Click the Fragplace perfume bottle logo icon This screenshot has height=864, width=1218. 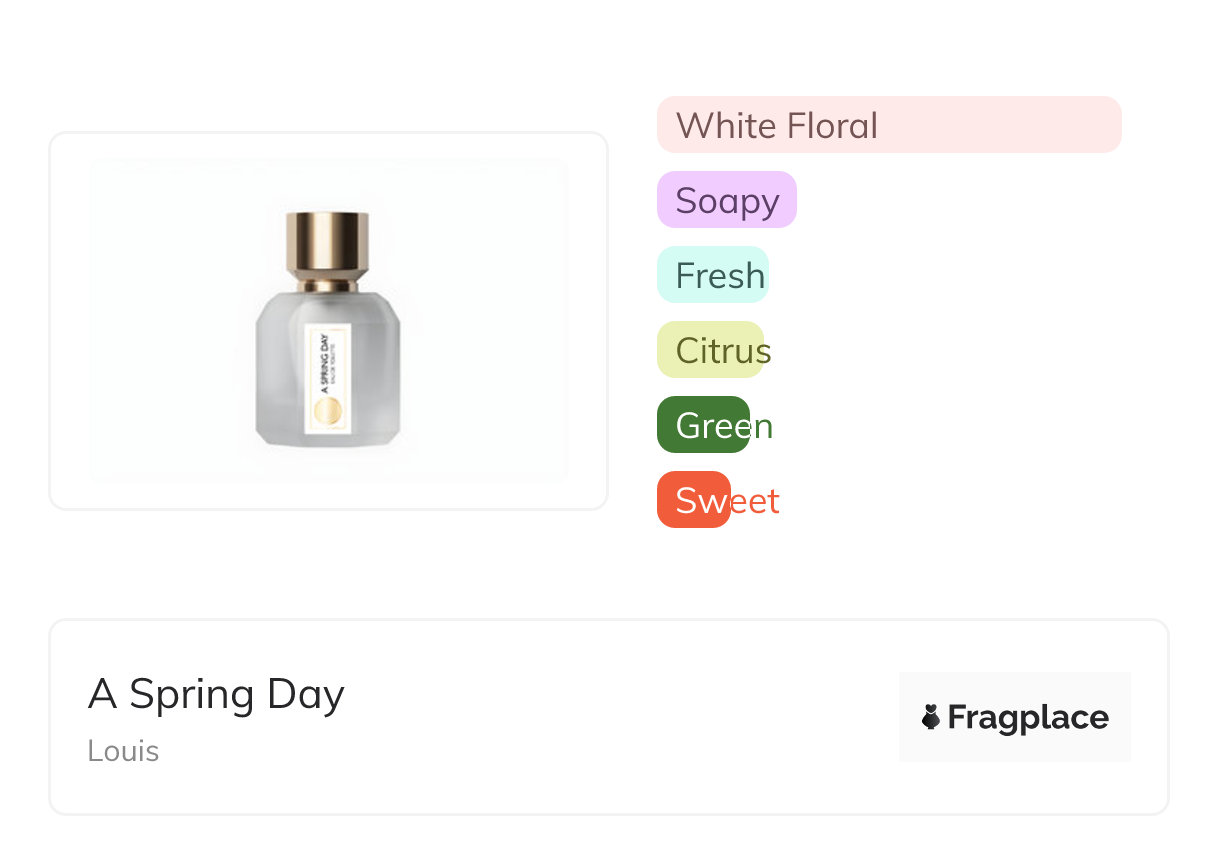[x=931, y=717]
